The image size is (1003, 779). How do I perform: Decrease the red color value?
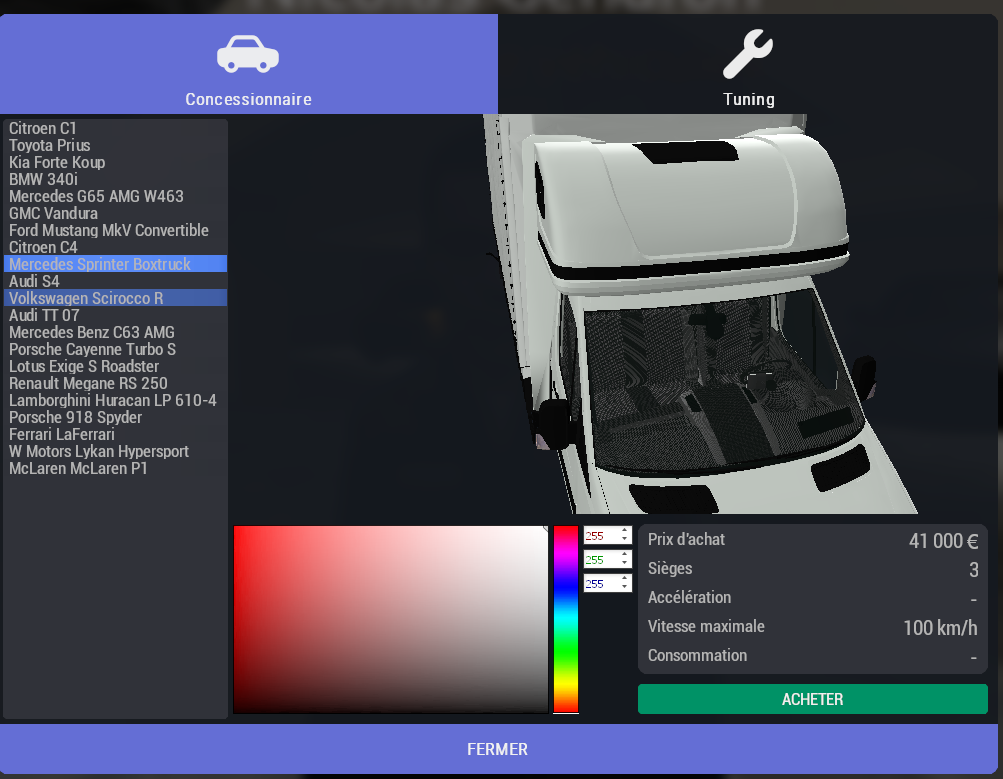coord(625,540)
